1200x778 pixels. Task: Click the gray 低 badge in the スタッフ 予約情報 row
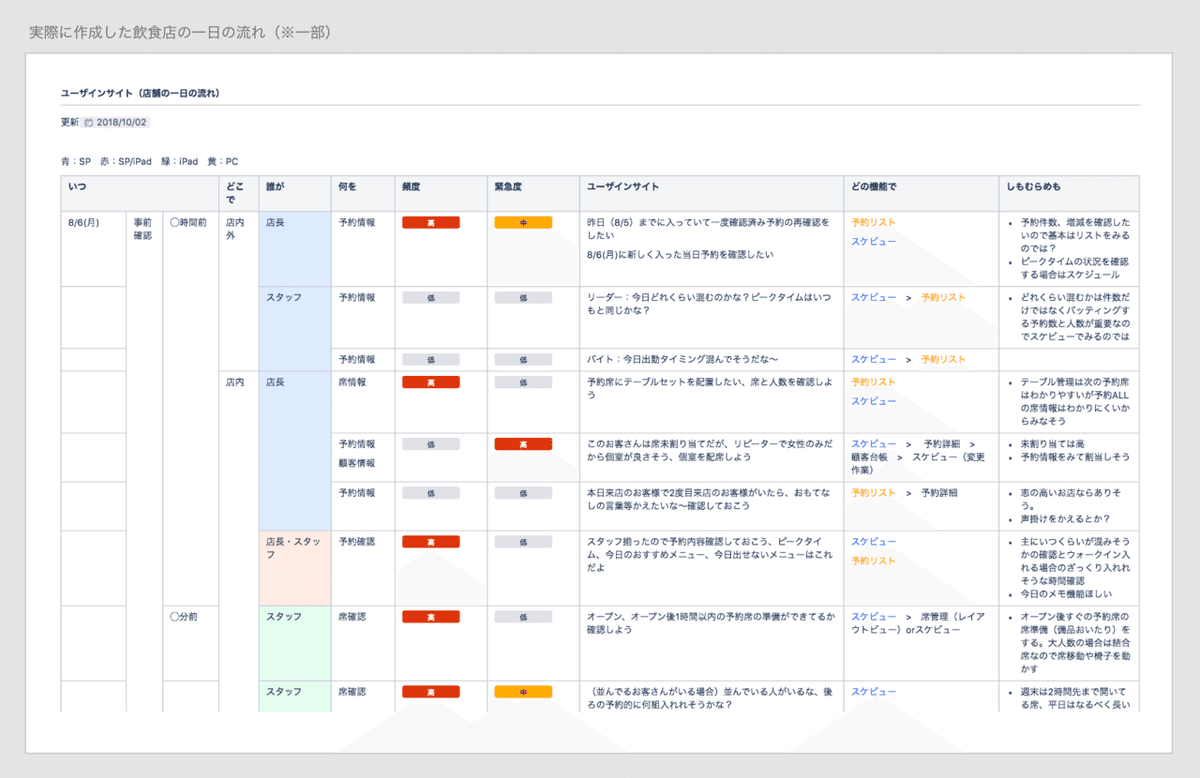point(430,297)
